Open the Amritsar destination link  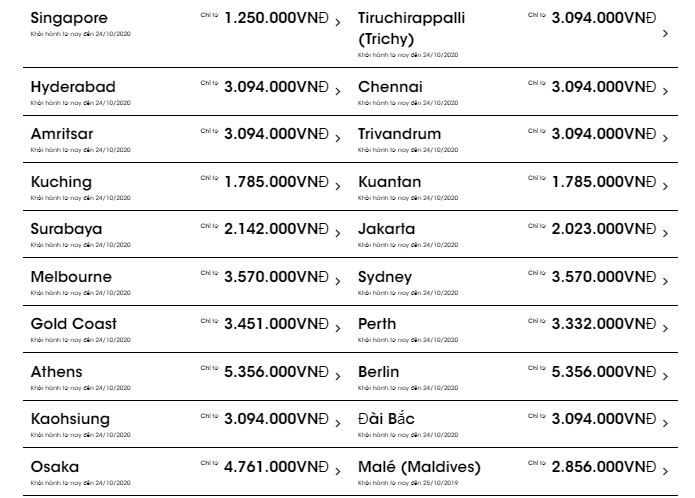[x=62, y=134]
